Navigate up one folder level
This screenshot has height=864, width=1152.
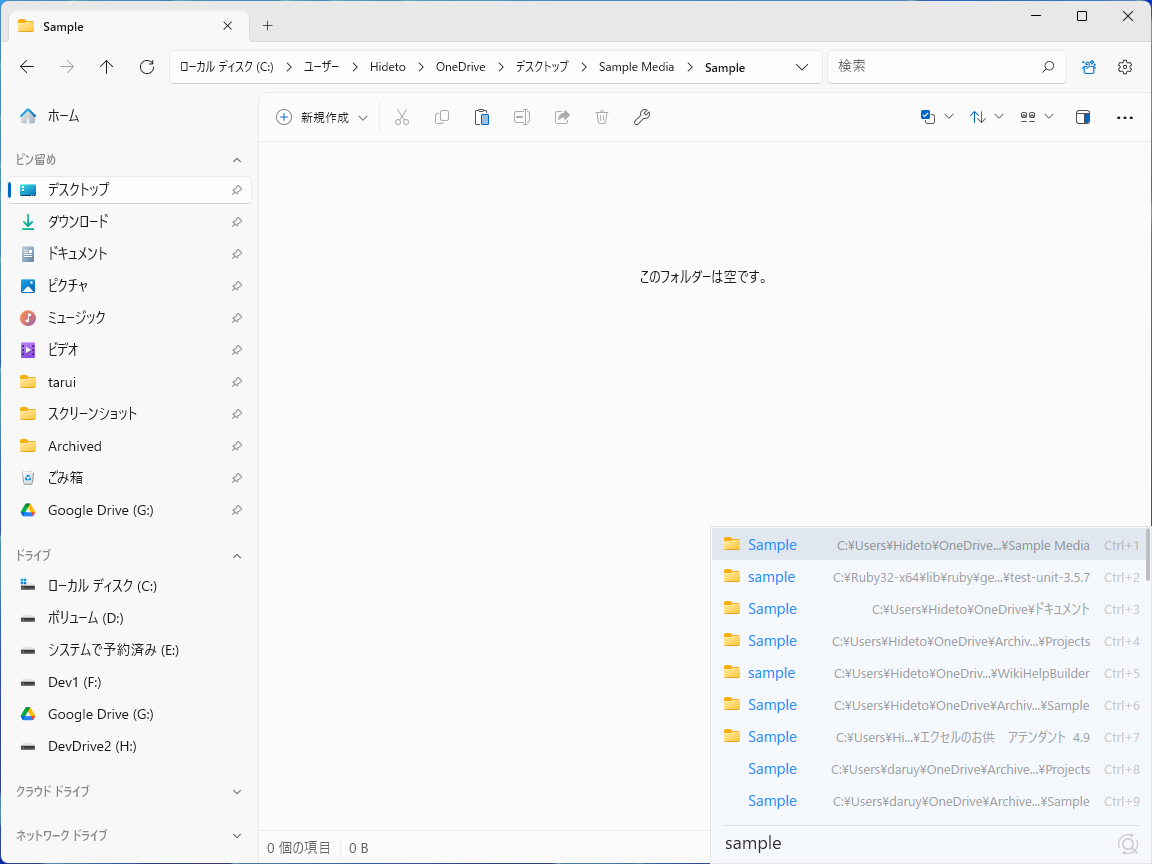point(107,67)
